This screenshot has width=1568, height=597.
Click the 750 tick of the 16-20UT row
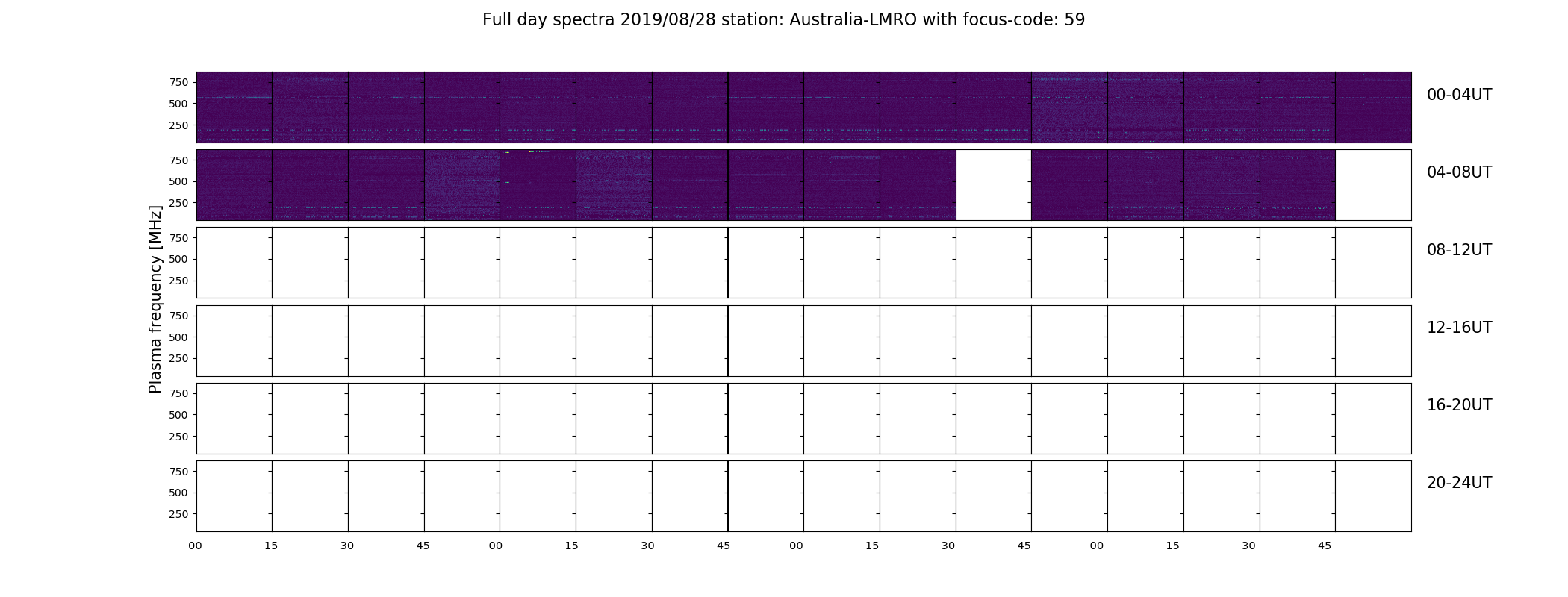click(178, 393)
